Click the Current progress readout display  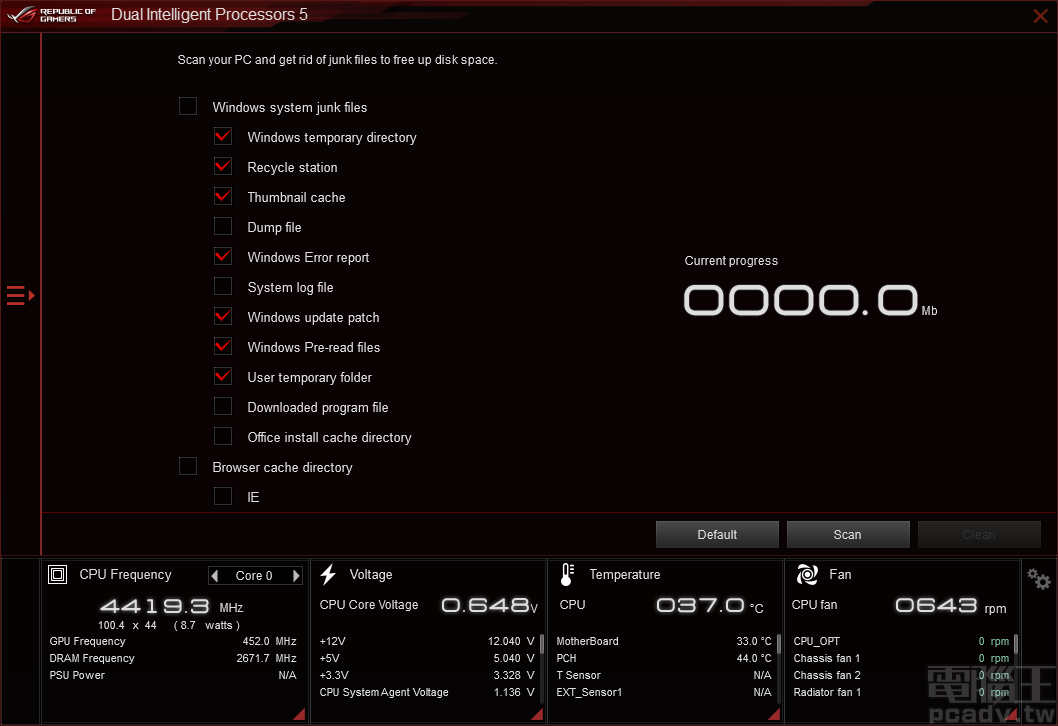coord(800,299)
